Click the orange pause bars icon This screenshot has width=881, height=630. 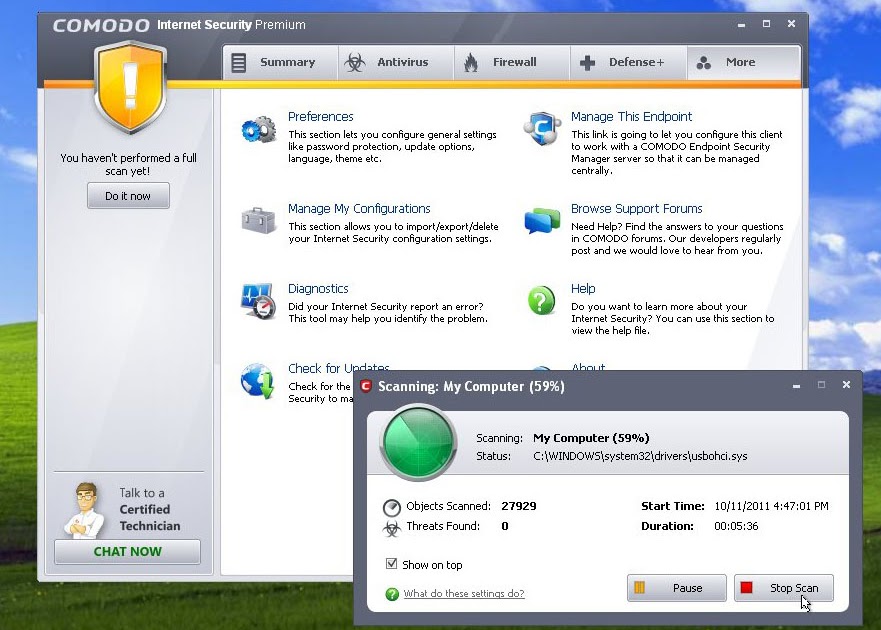[639, 587]
